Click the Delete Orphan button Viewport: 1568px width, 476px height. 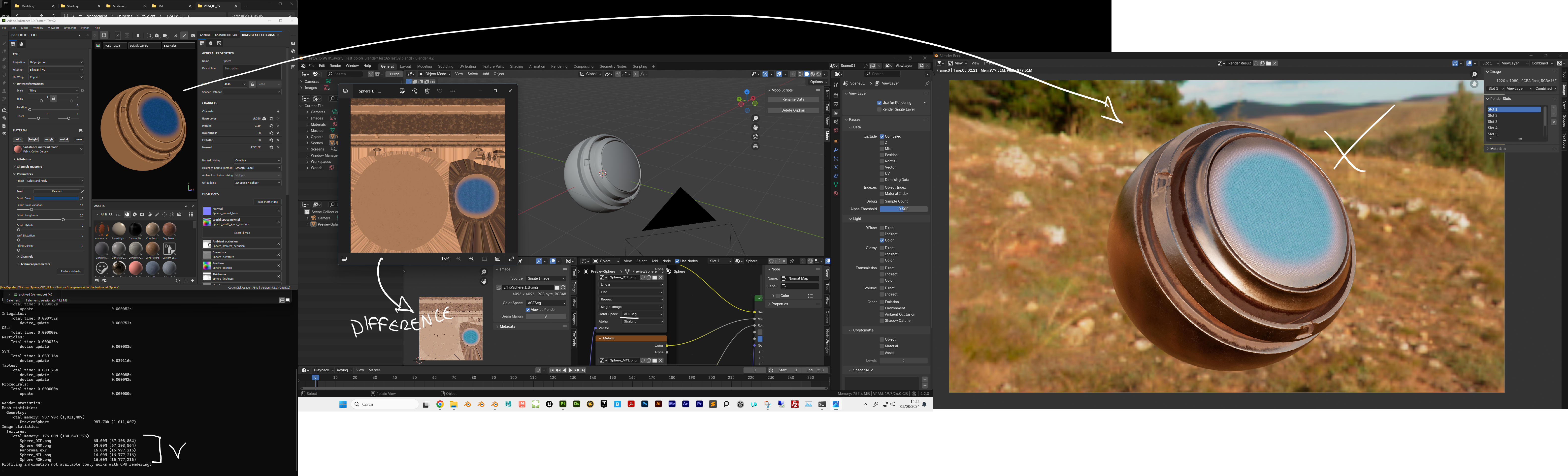click(x=793, y=110)
